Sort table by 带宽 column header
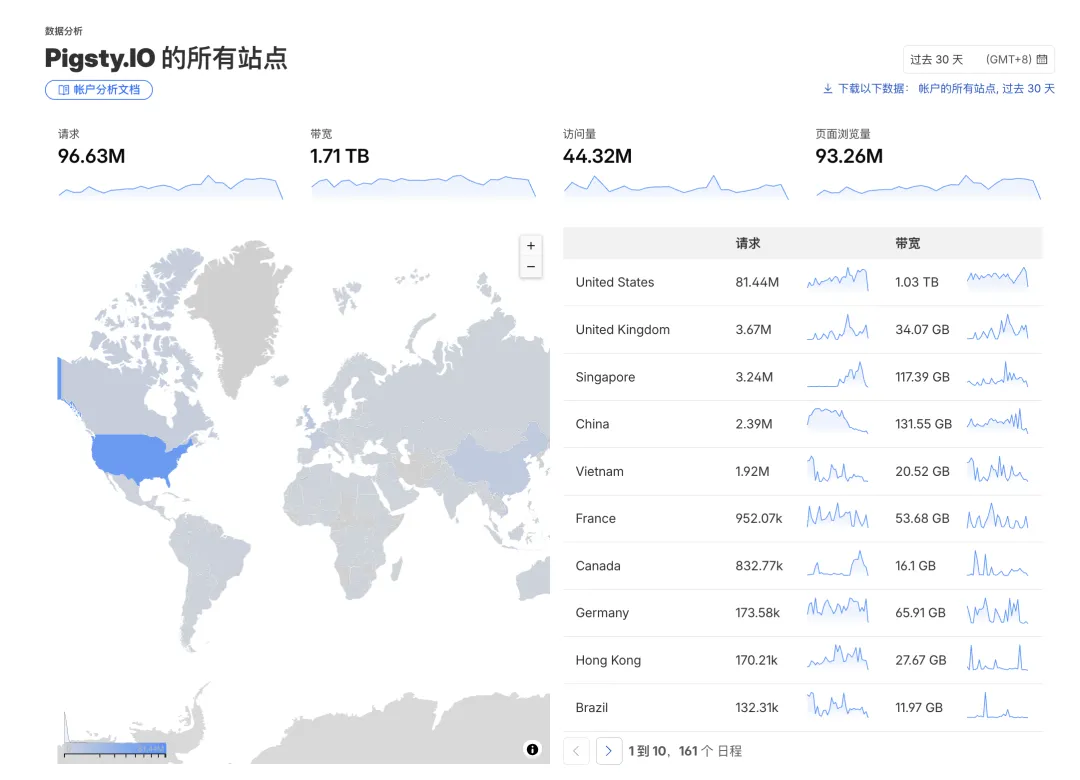Image resolution: width=1080 pixels, height=780 pixels. click(x=908, y=243)
